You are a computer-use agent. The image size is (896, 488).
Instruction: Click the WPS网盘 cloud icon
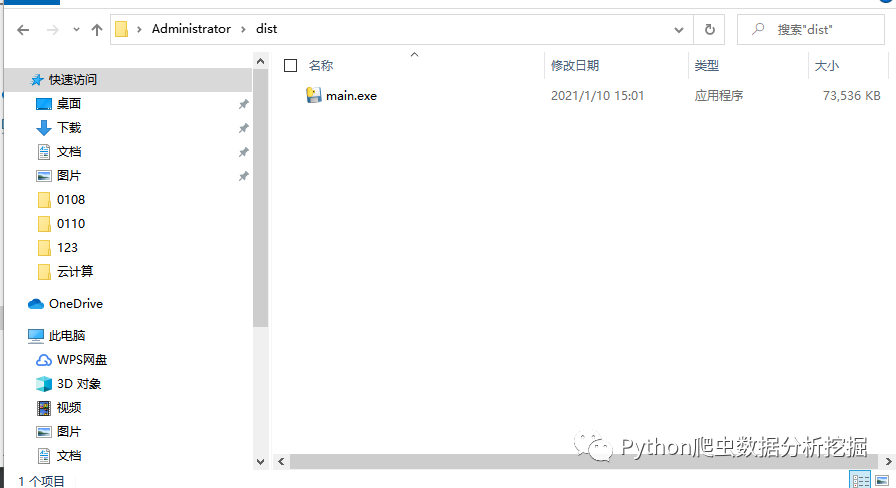pyautogui.click(x=44, y=360)
